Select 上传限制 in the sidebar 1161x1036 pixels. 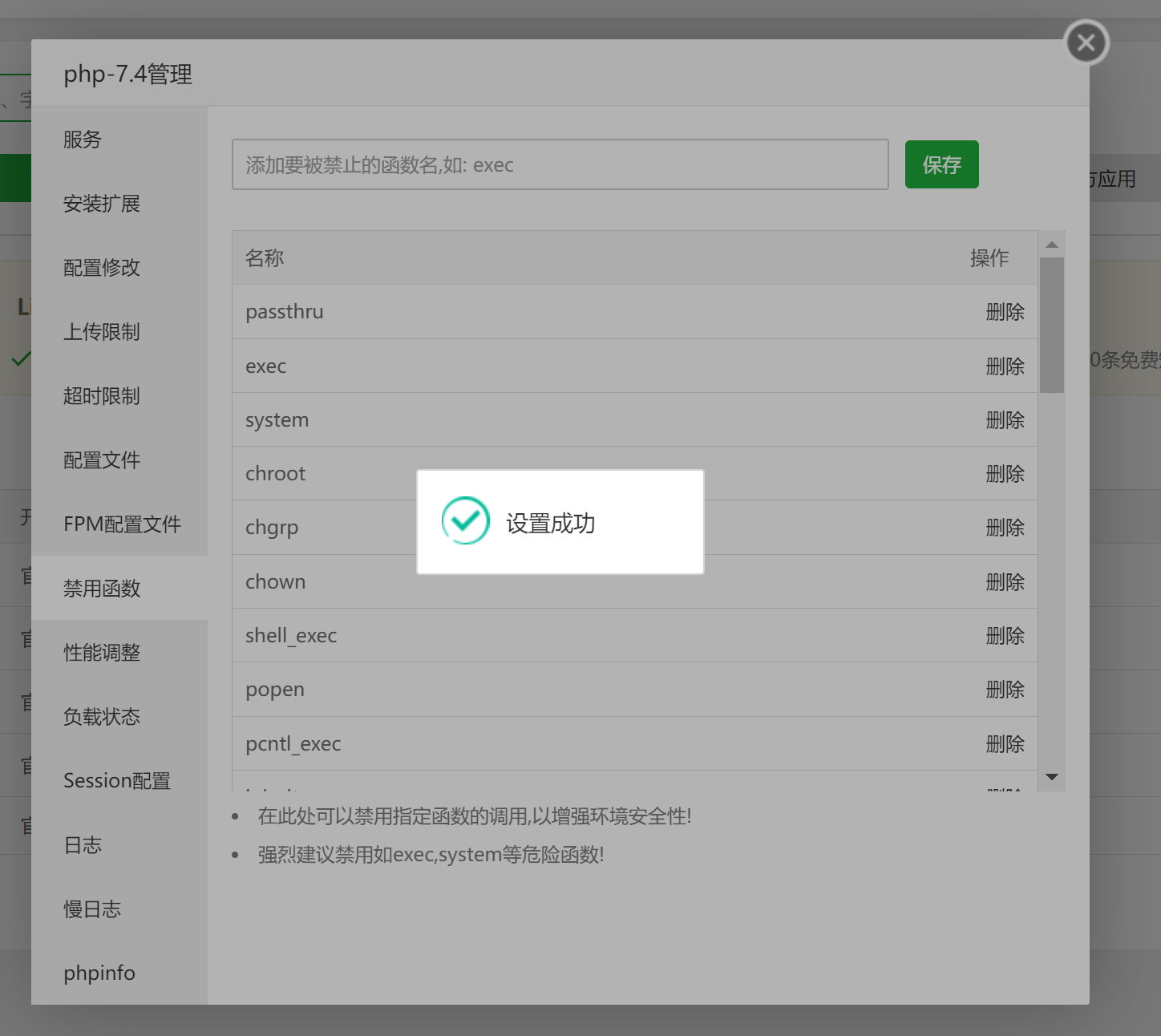click(x=102, y=332)
